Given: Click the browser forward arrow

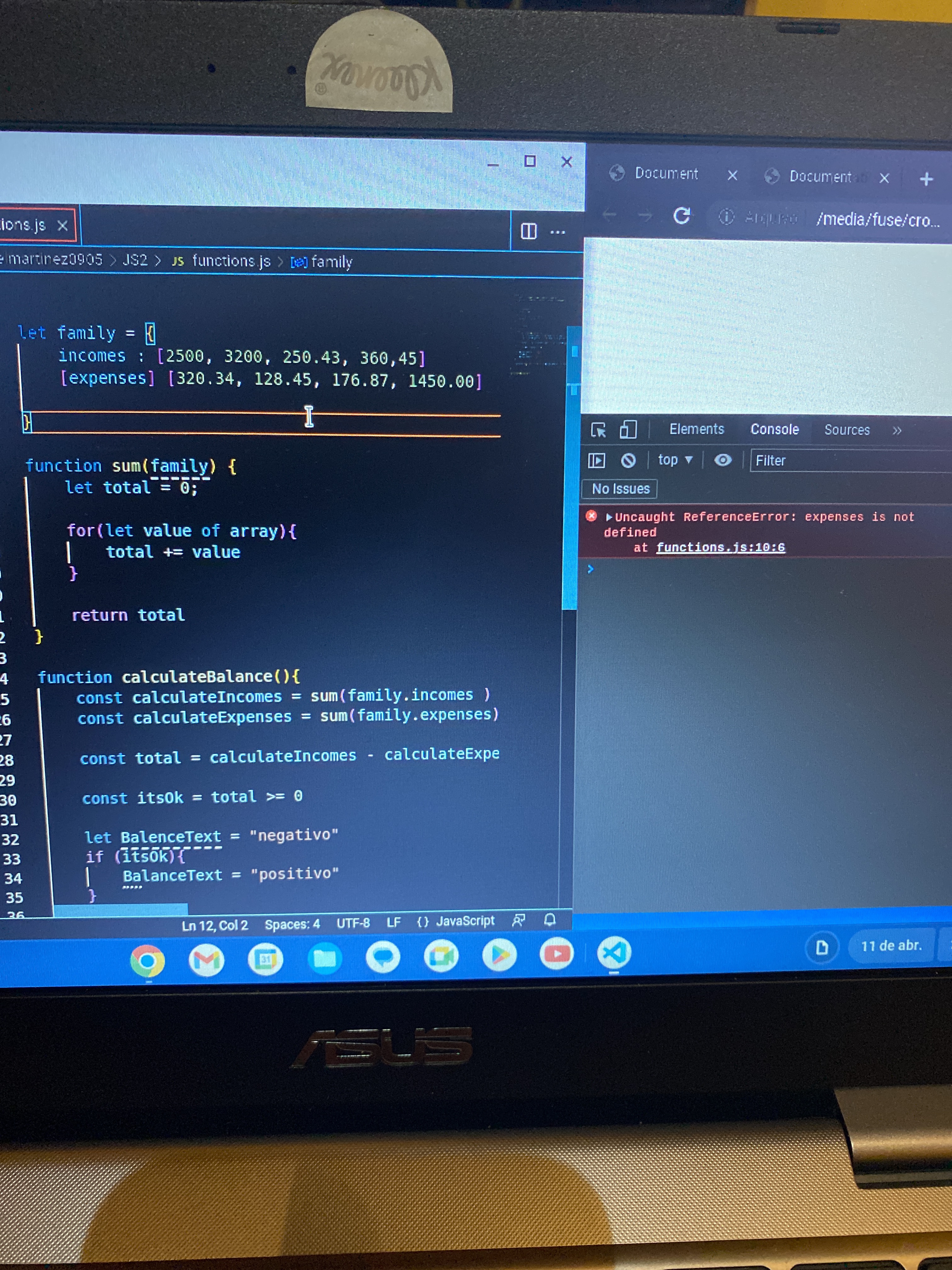Looking at the screenshot, I should coord(645,215).
